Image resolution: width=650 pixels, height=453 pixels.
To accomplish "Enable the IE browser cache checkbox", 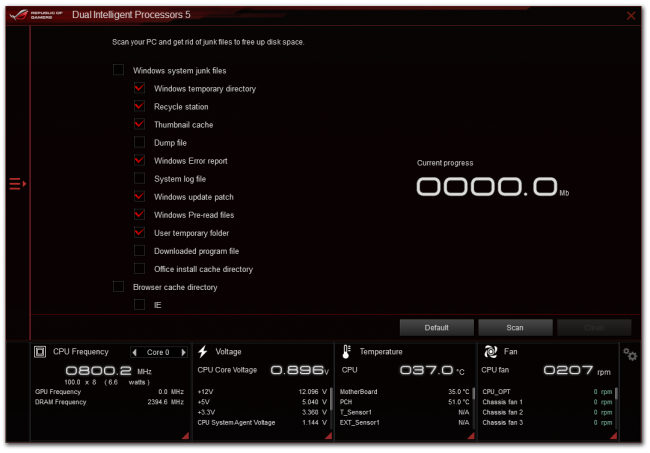I will (139, 305).
